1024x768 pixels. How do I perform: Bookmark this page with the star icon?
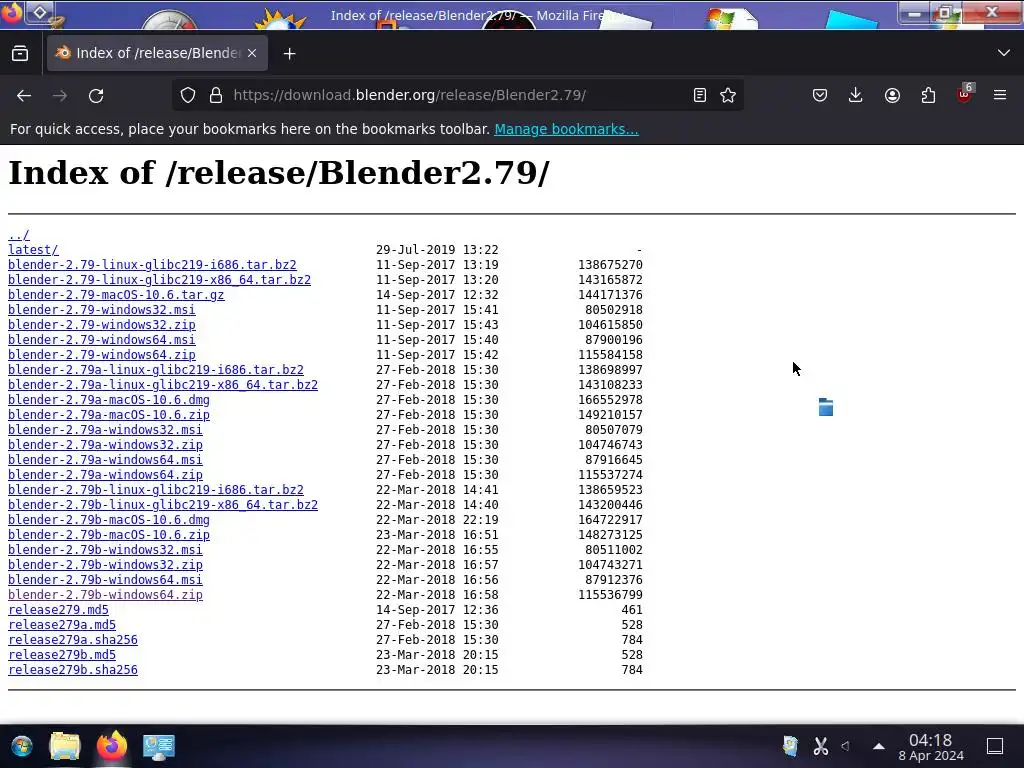(728, 95)
